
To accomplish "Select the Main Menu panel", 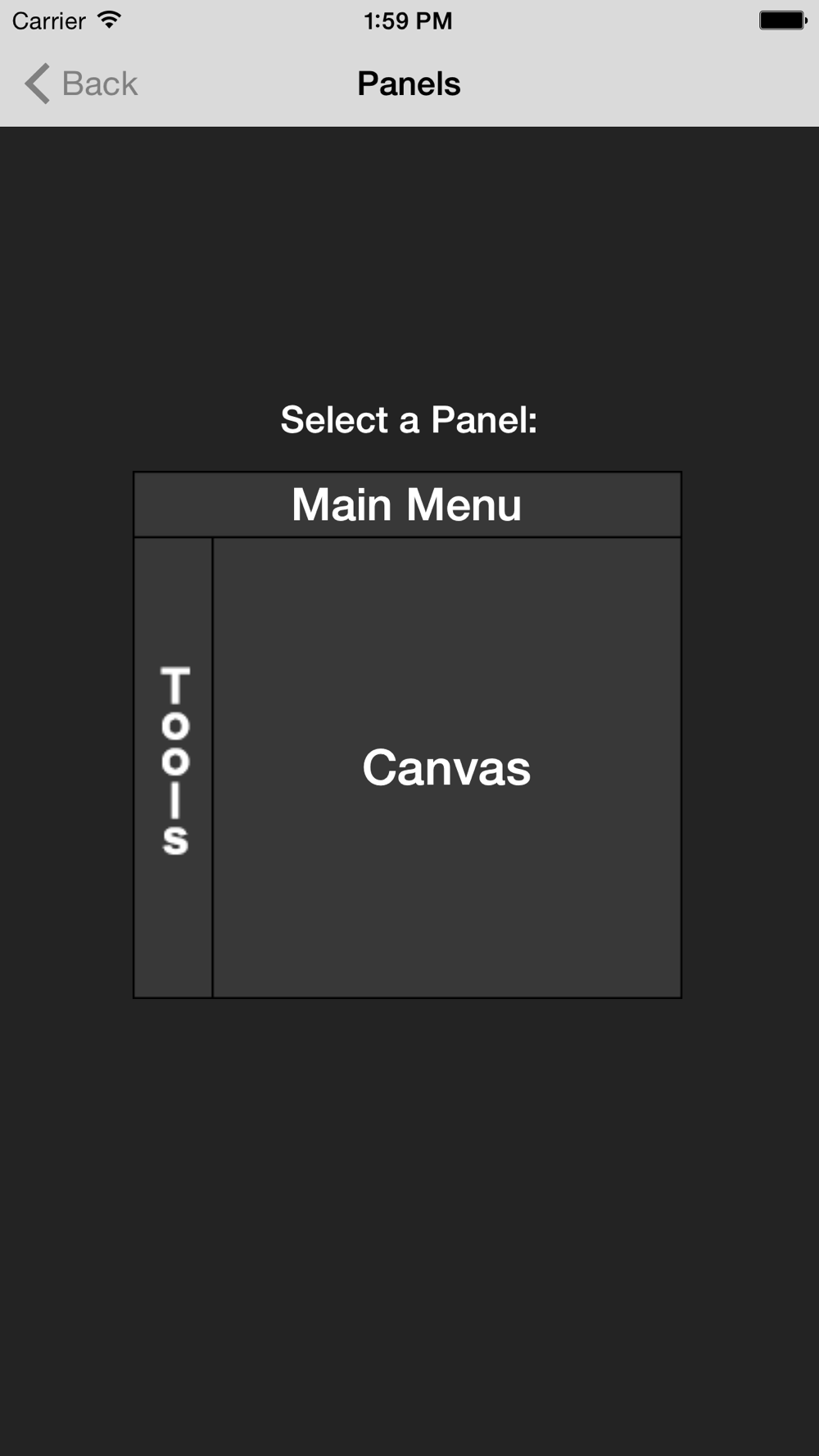I will 407,504.
